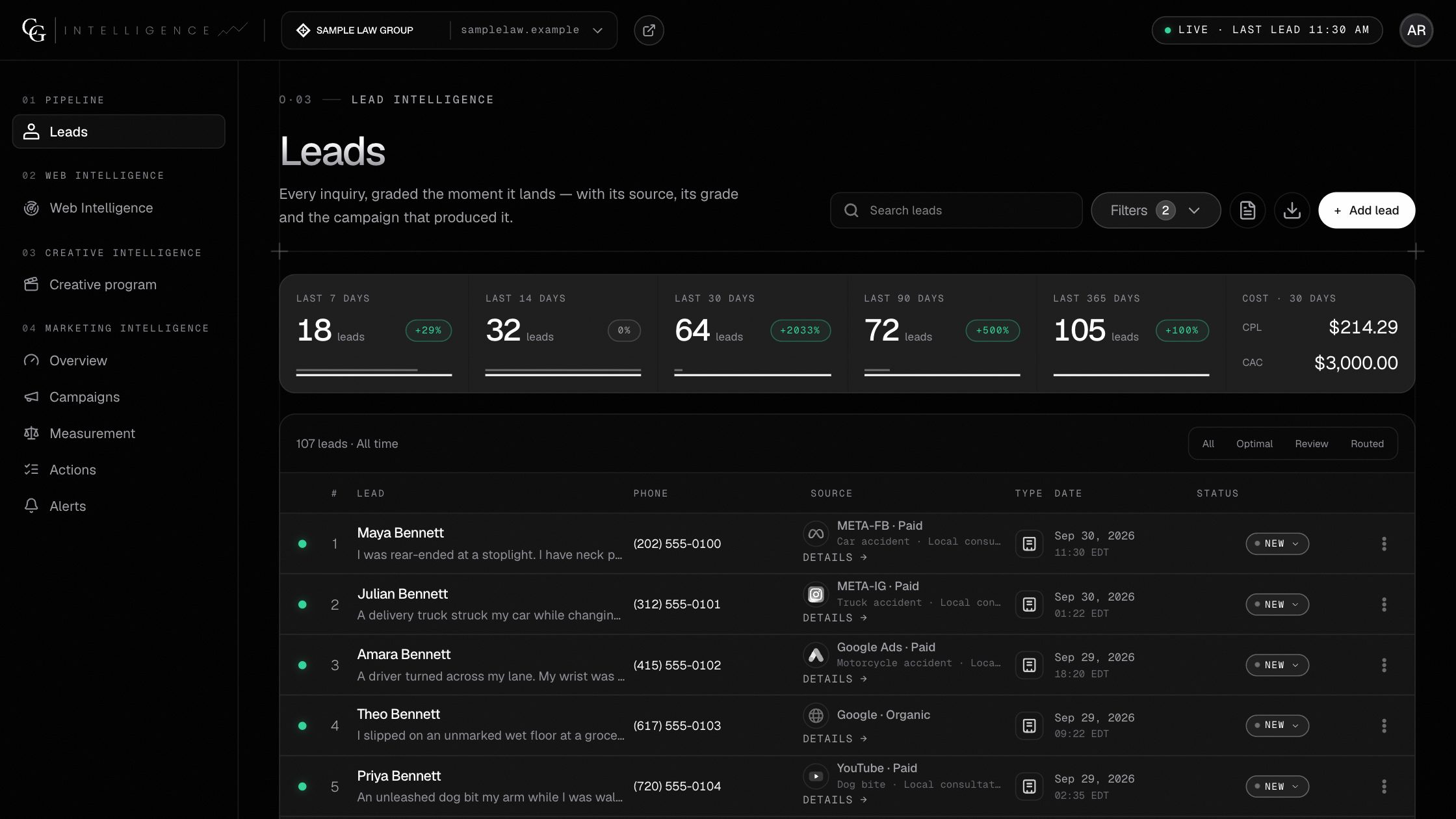The height and width of the screenshot is (819, 1456).
Task: Select the Optimal tab
Action: tap(1254, 444)
